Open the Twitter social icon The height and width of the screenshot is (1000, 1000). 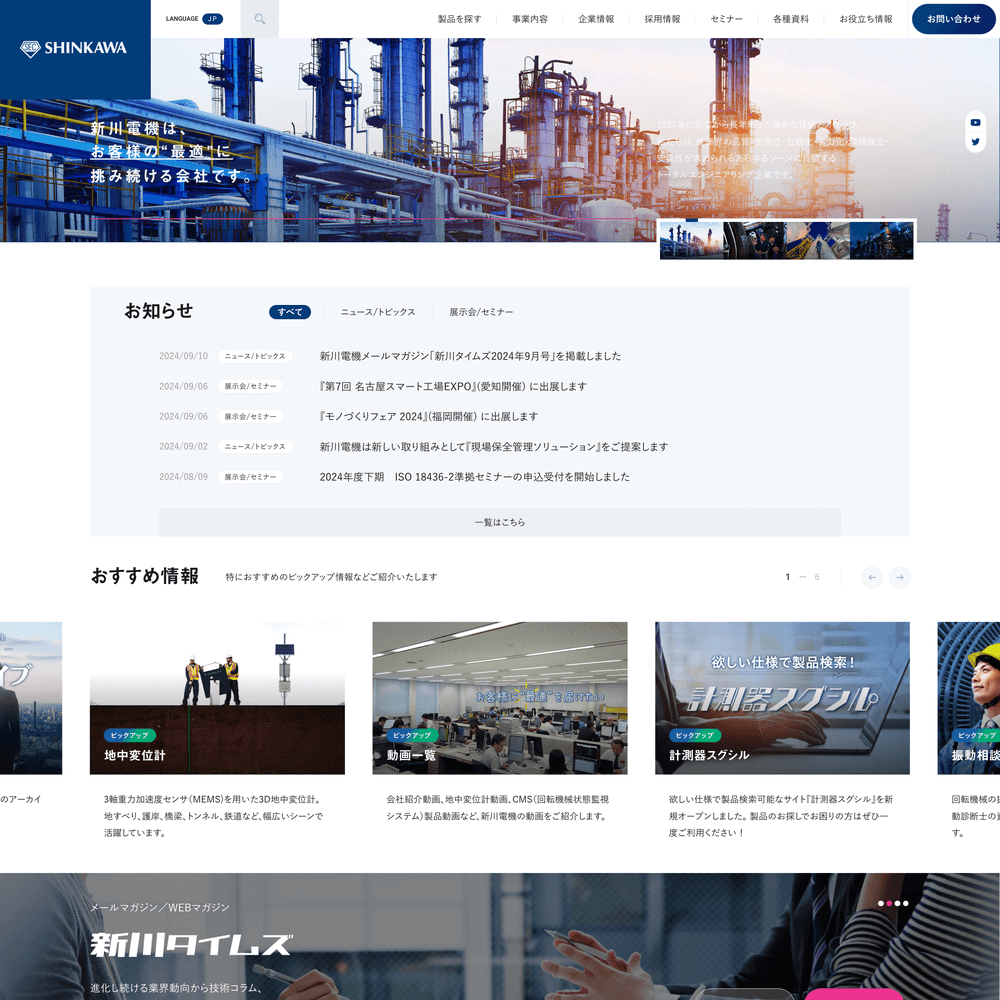point(975,142)
